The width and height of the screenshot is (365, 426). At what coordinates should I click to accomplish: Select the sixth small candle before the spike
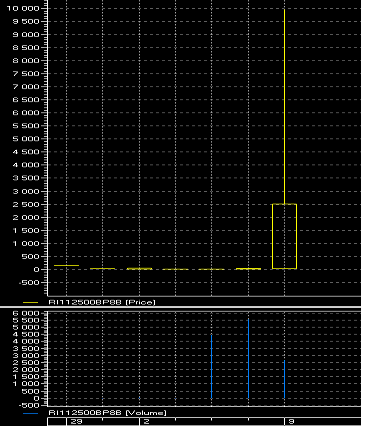(x=248, y=269)
